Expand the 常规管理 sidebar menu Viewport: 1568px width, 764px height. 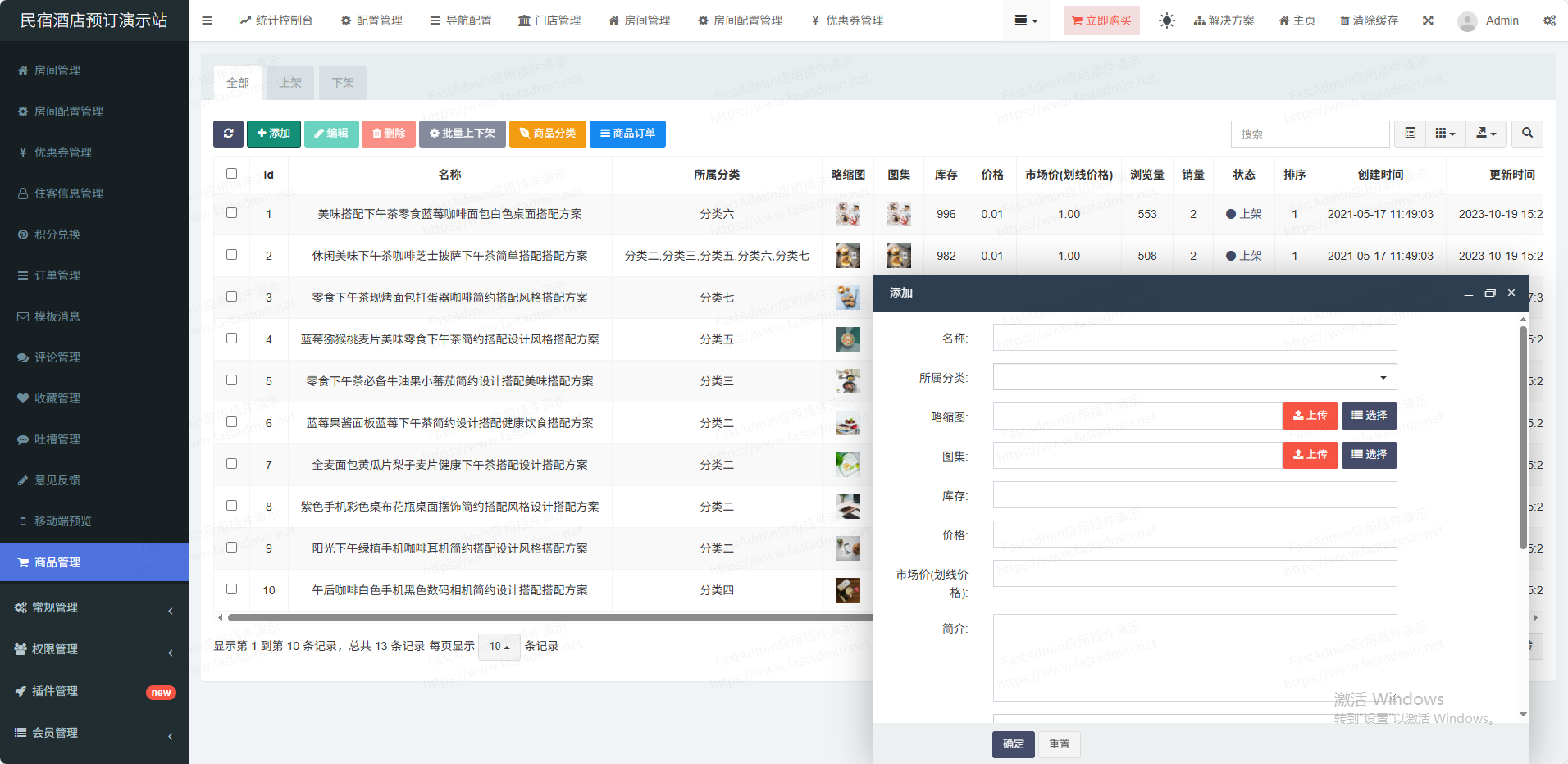94,607
